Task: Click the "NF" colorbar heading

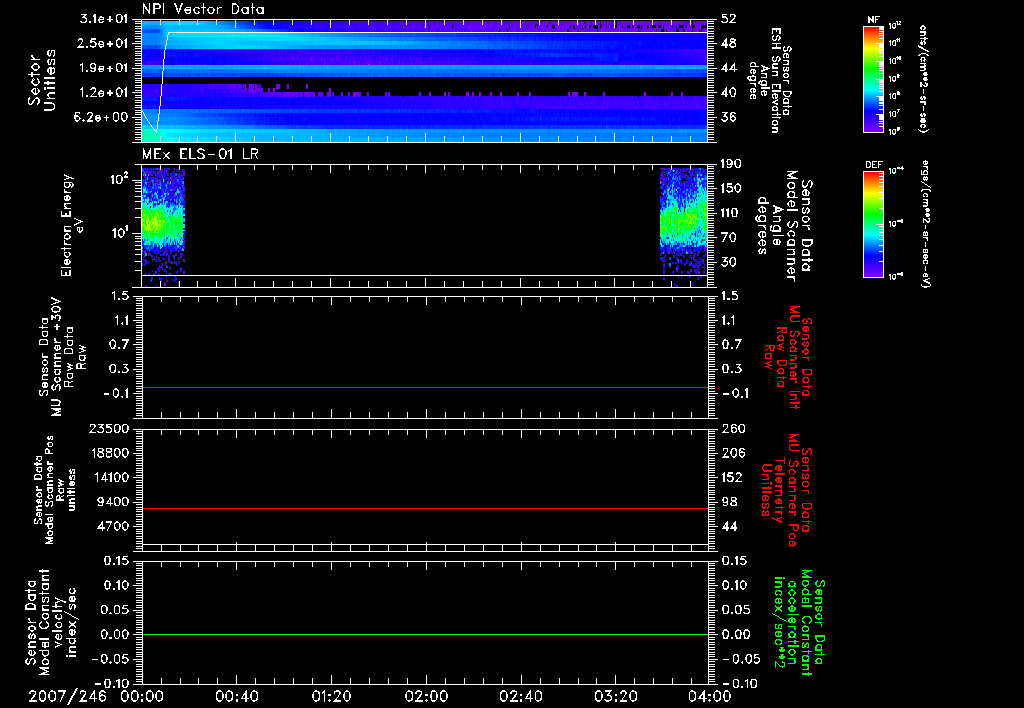Action: 873,20
